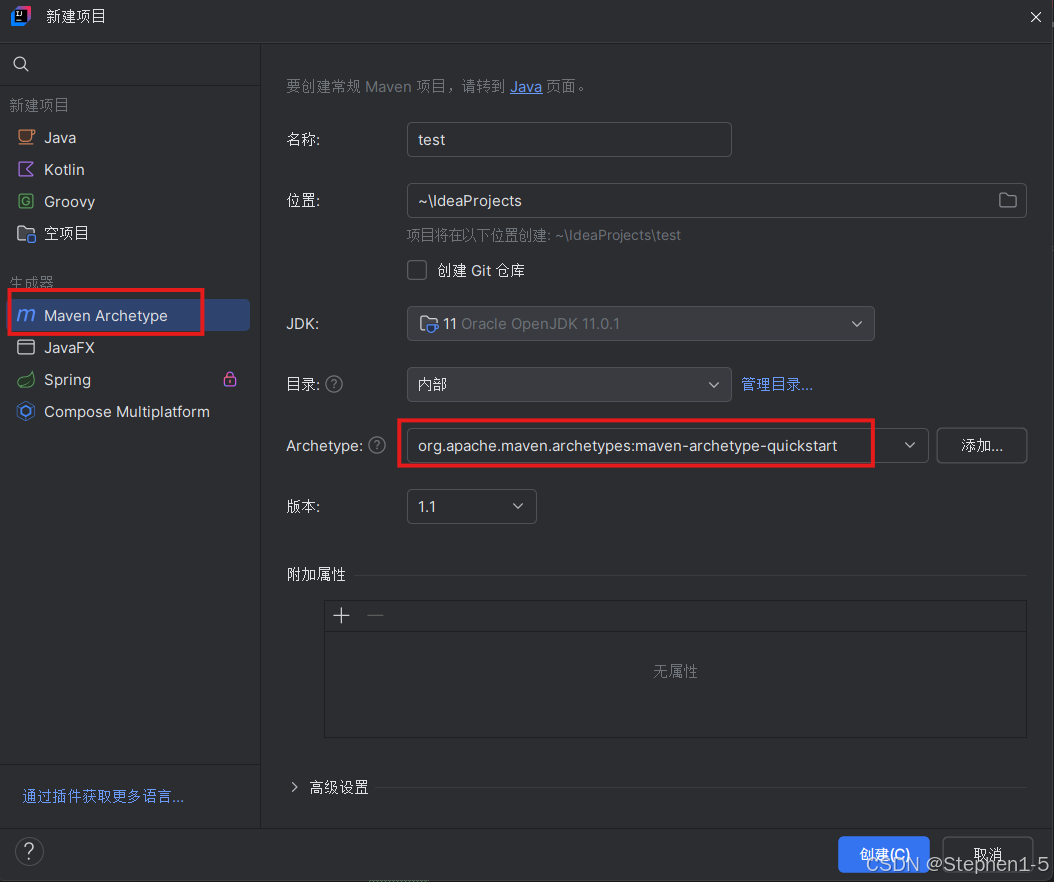The image size is (1054, 882).
Task: Click the 名称 name field containing test
Action: (569, 140)
